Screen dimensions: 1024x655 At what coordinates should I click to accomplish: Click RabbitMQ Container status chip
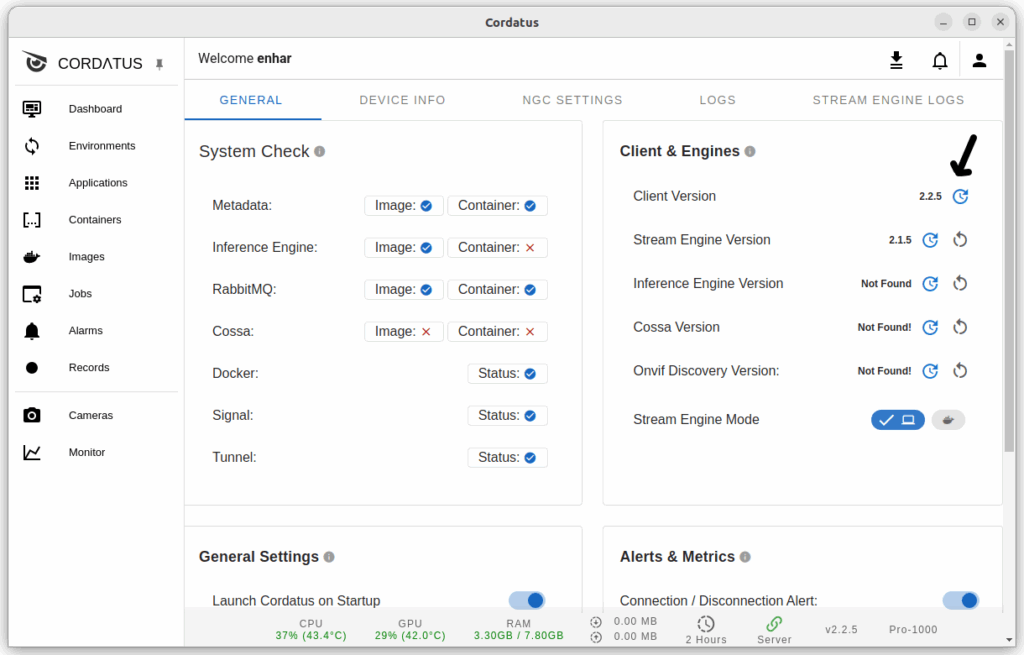[498, 289]
